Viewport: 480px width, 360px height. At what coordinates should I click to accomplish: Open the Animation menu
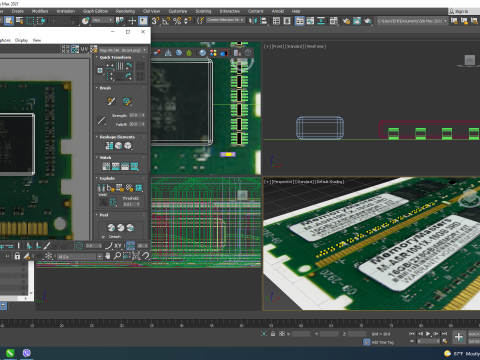[66, 11]
